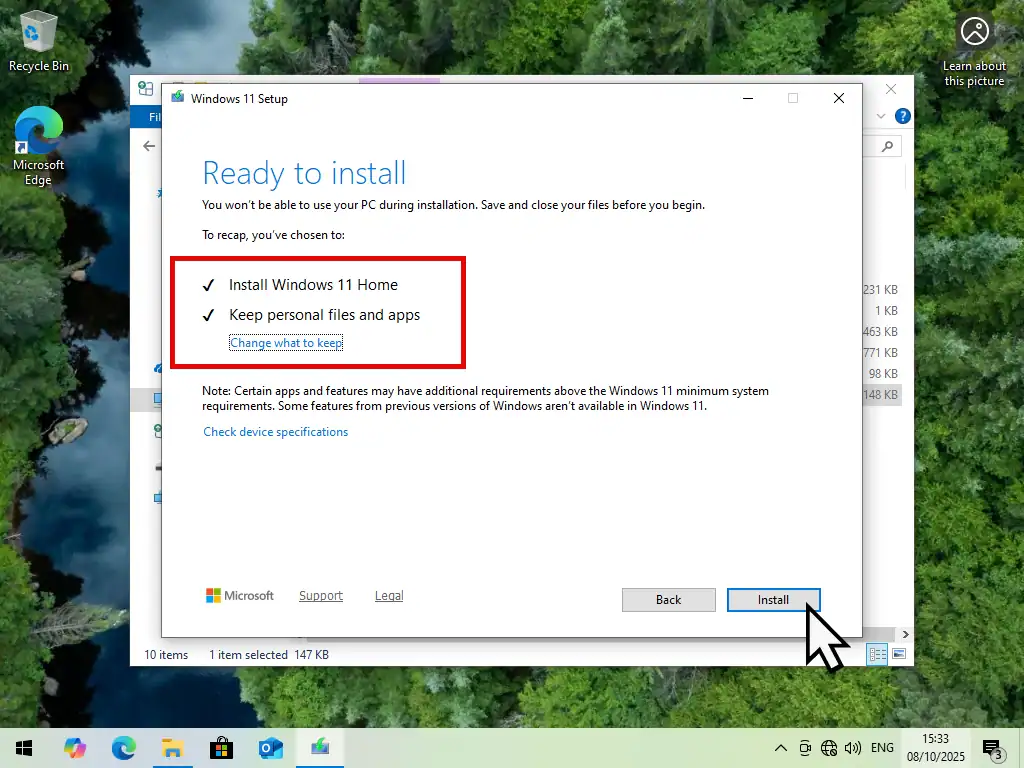Switch File Explorer to large icons view

click(x=899, y=655)
